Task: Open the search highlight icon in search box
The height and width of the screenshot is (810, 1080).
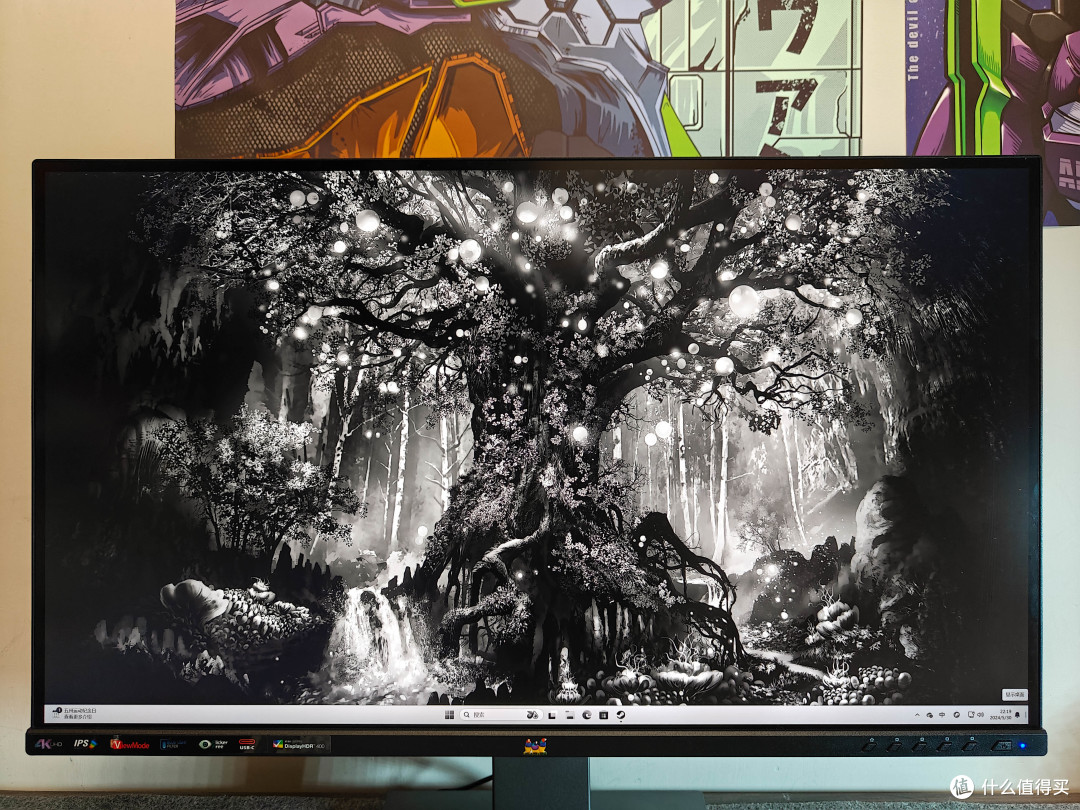Action: click(532, 715)
